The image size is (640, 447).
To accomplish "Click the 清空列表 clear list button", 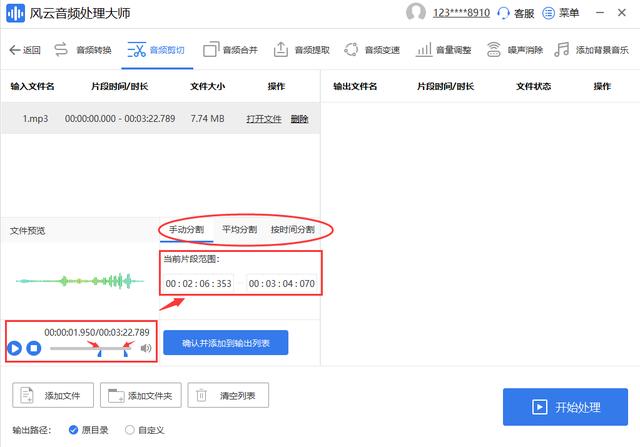I will tap(228, 395).
